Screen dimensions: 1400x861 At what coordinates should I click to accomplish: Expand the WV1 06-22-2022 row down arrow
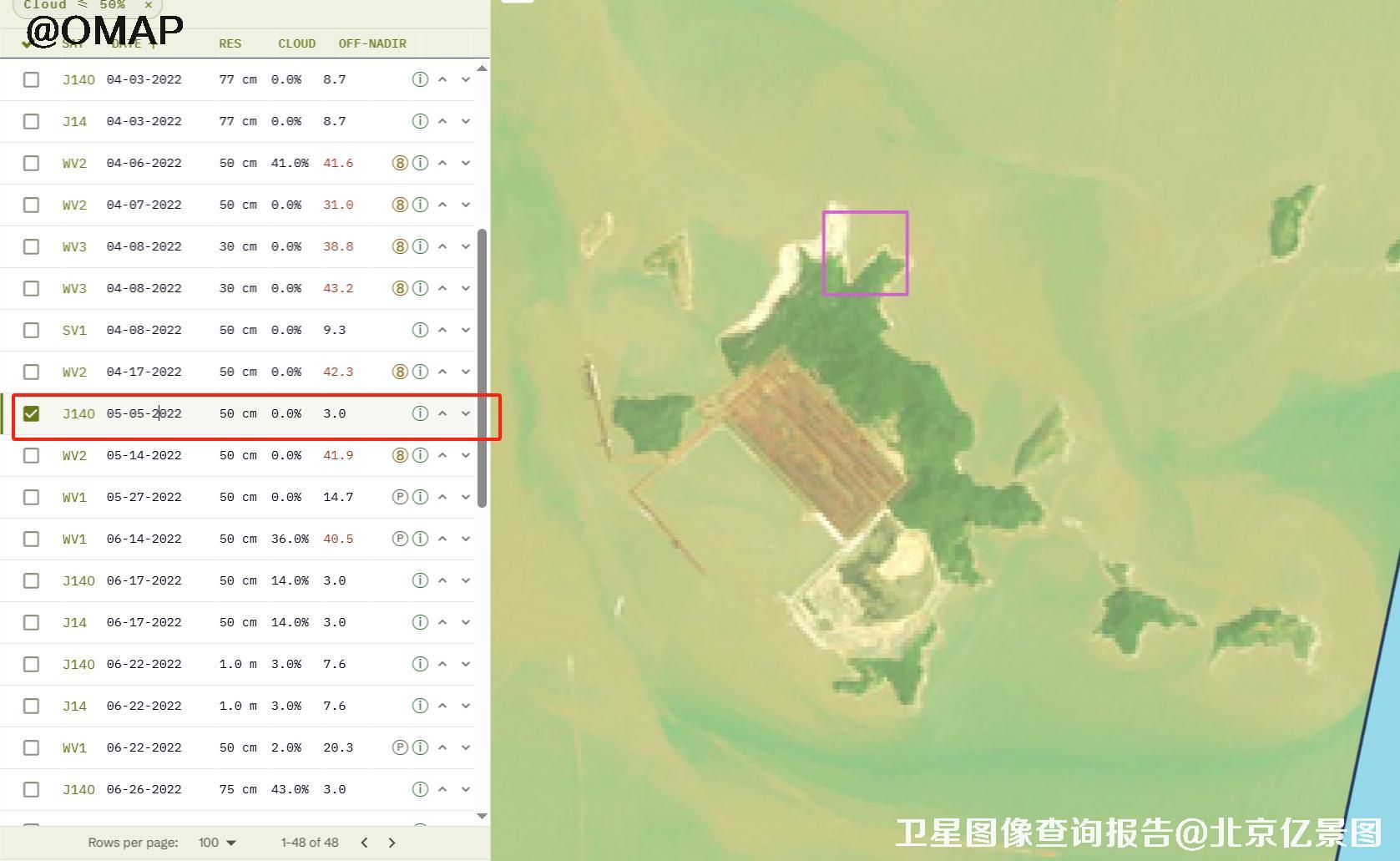[x=466, y=747]
